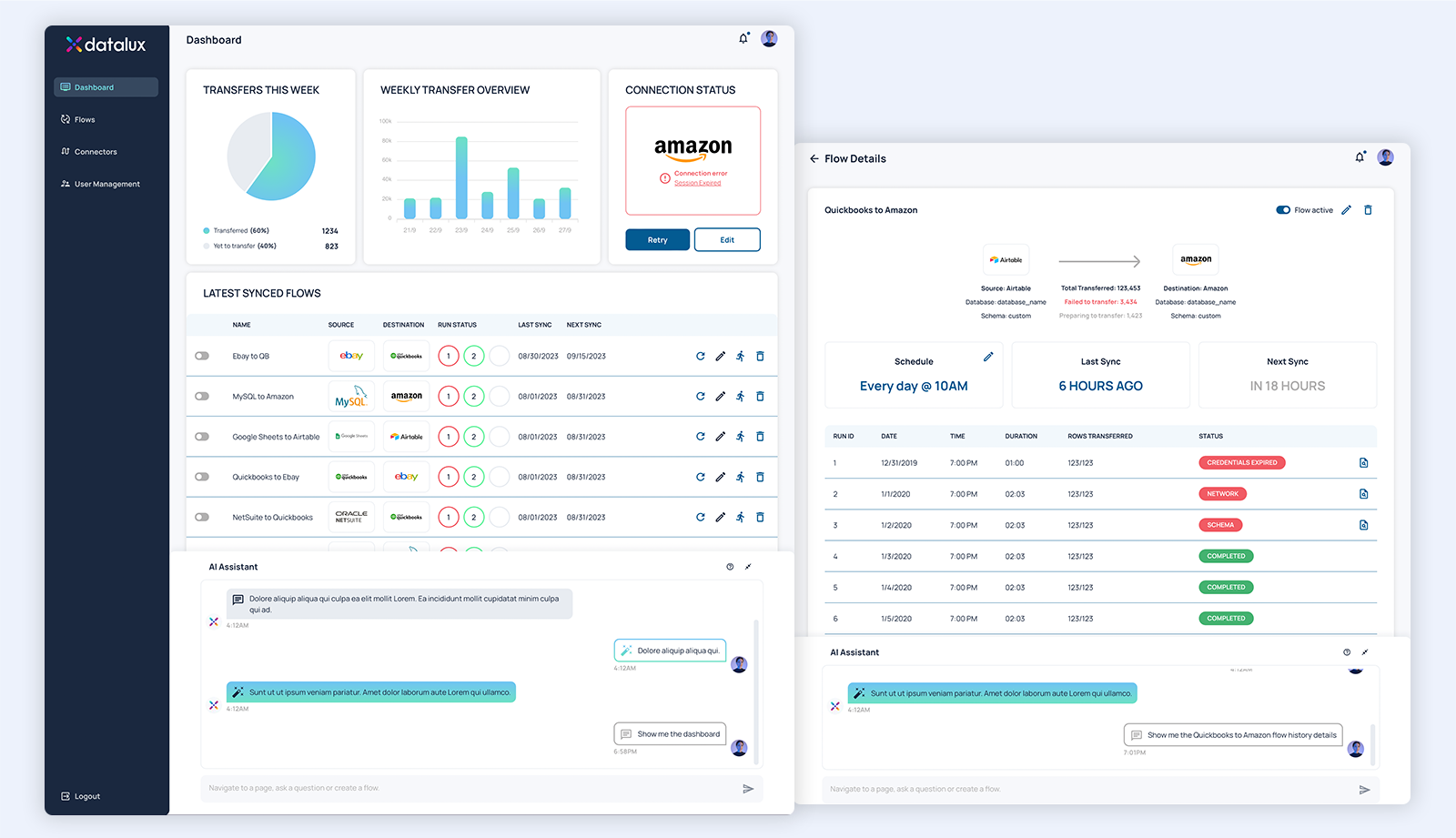Viewport: 1456px width, 838px height.
Task: Open user avatar in Dashboard header
Action: tap(769, 38)
